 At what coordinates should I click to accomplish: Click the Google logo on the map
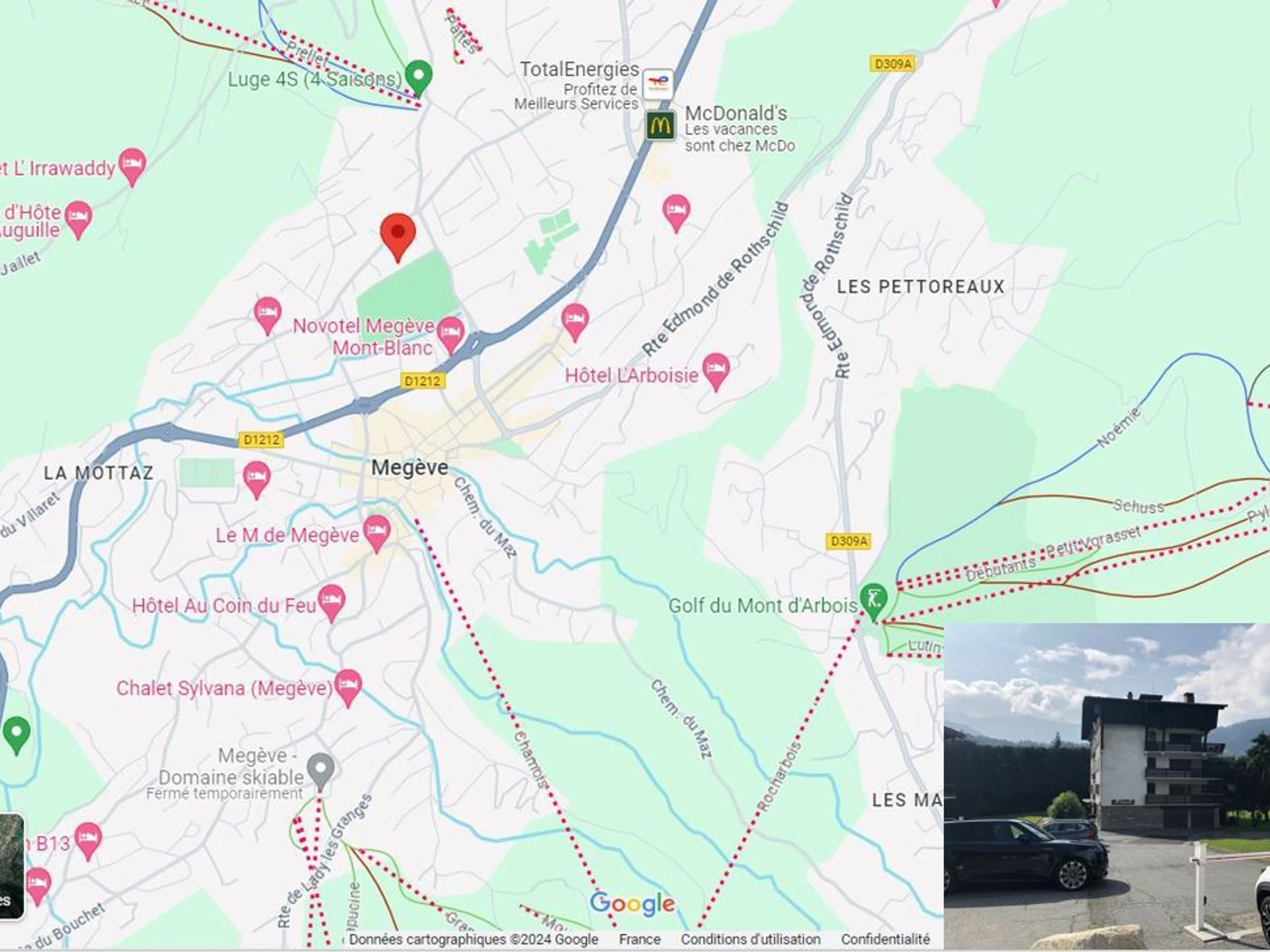pyautogui.click(x=632, y=904)
